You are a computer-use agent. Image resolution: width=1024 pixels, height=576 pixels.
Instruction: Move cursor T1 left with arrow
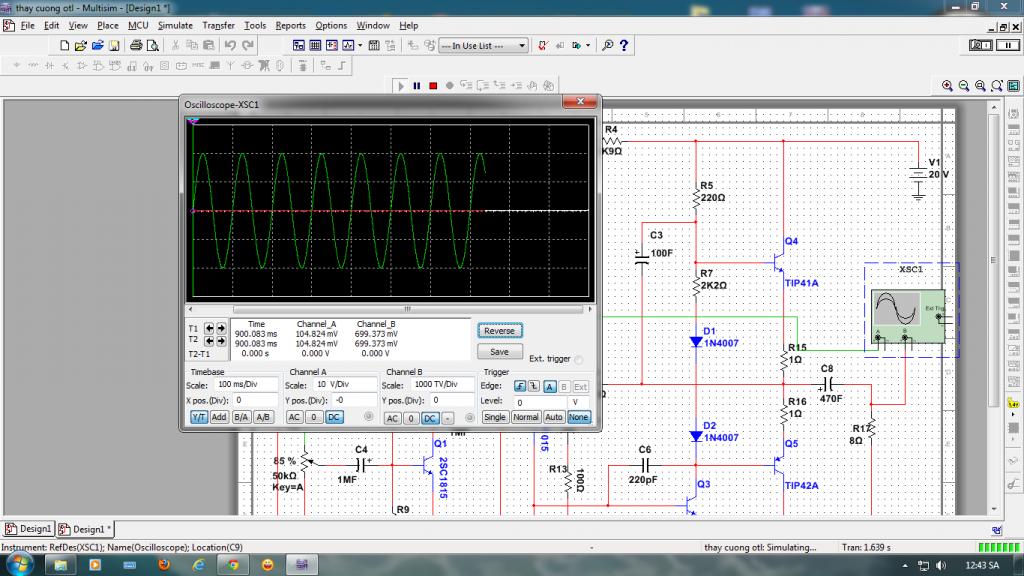tap(209, 328)
